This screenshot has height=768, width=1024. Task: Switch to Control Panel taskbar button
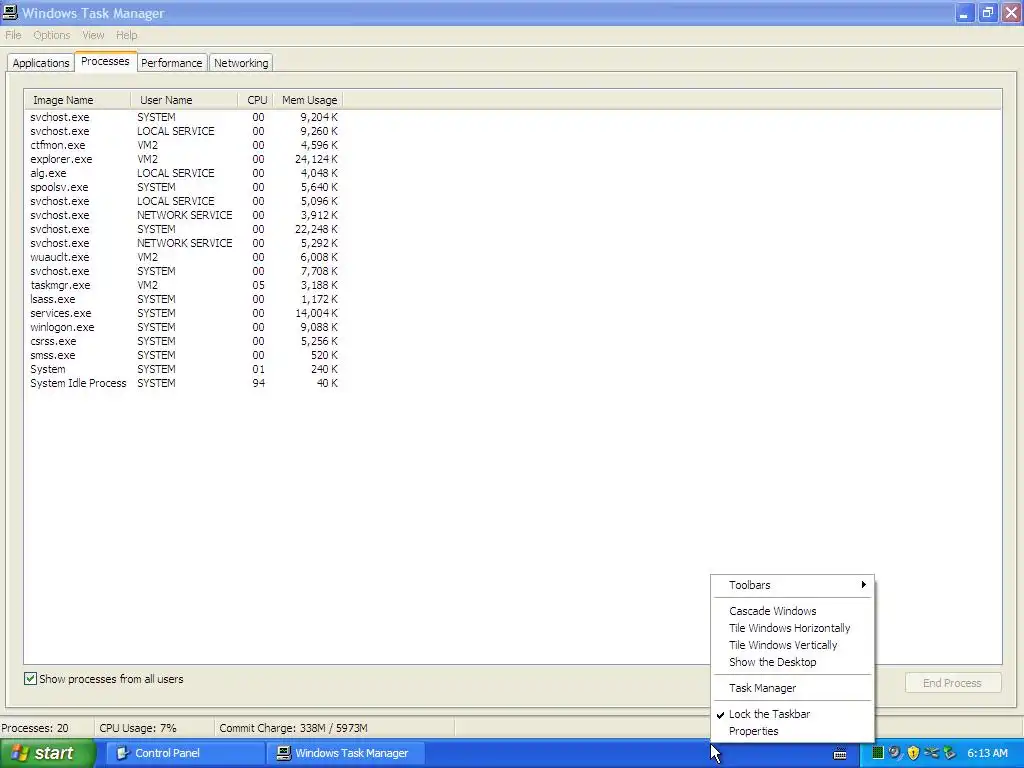[x=186, y=753]
